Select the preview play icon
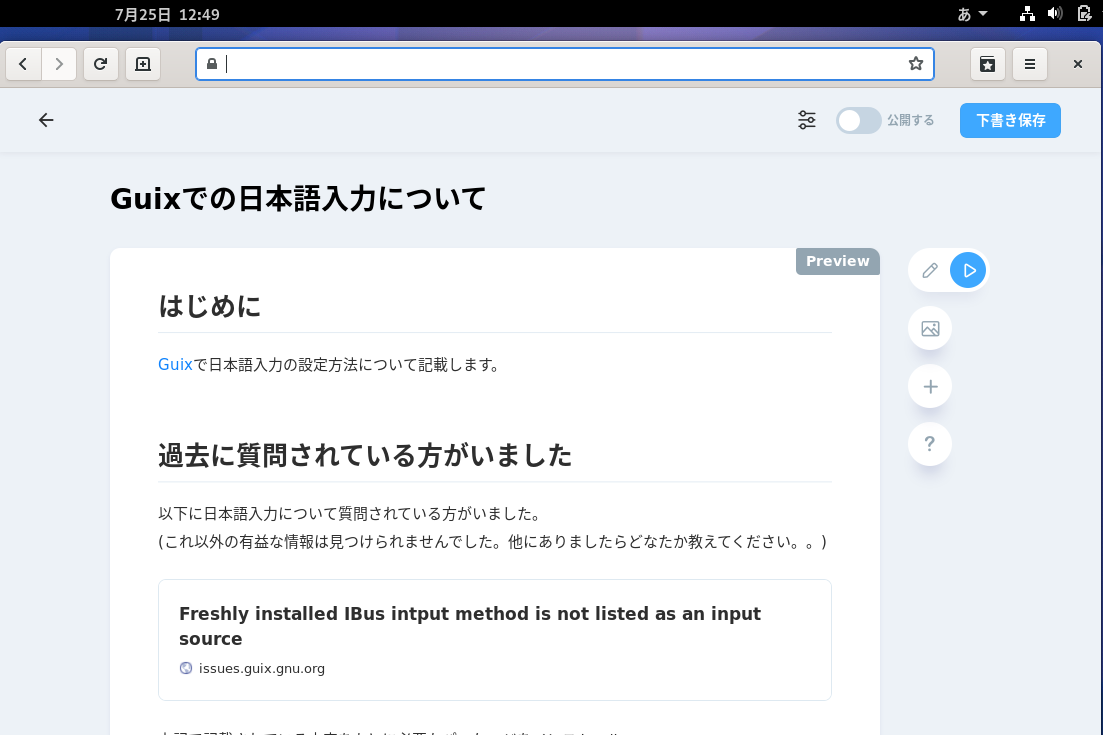Viewport: 1103px width, 735px height. 968,271
